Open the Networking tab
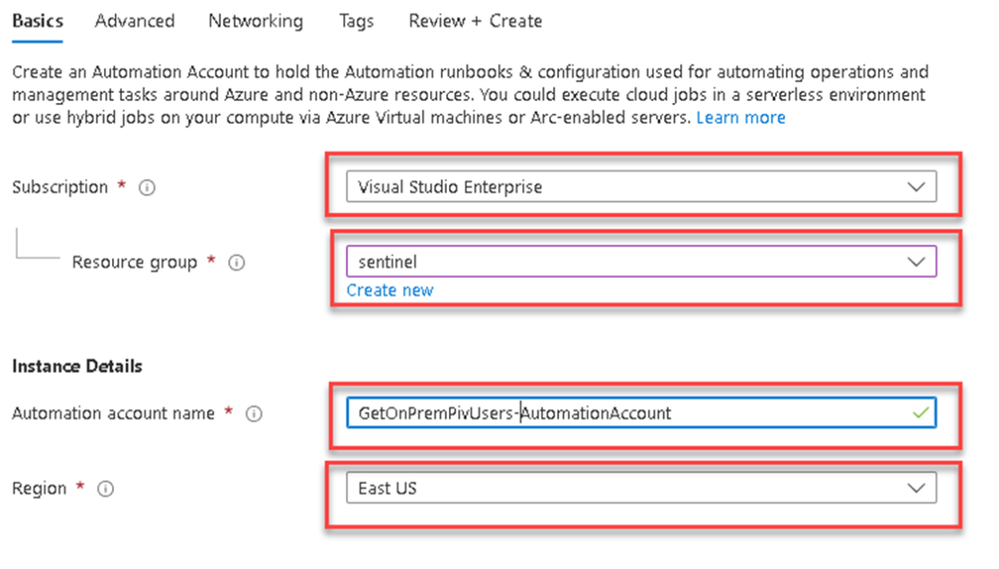 click(x=256, y=21)
